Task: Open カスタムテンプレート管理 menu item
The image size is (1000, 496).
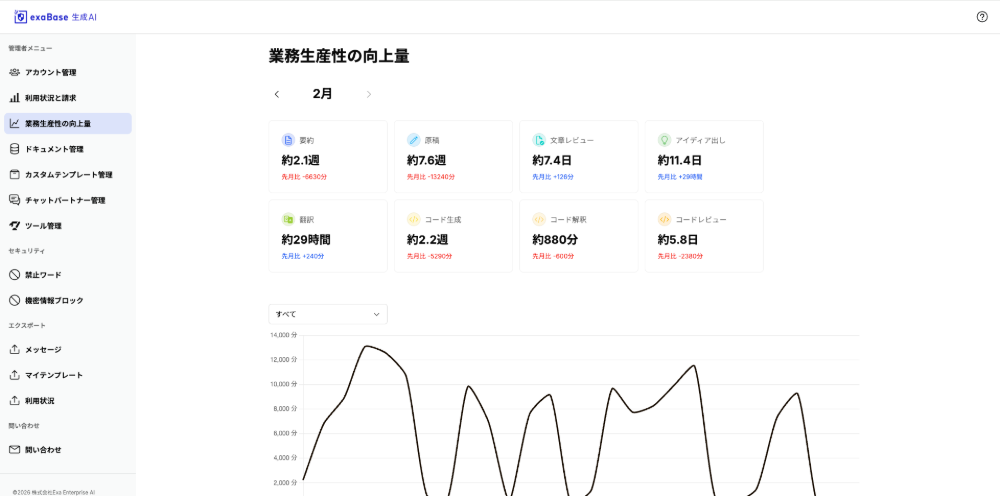Action: tap(68, 175)
